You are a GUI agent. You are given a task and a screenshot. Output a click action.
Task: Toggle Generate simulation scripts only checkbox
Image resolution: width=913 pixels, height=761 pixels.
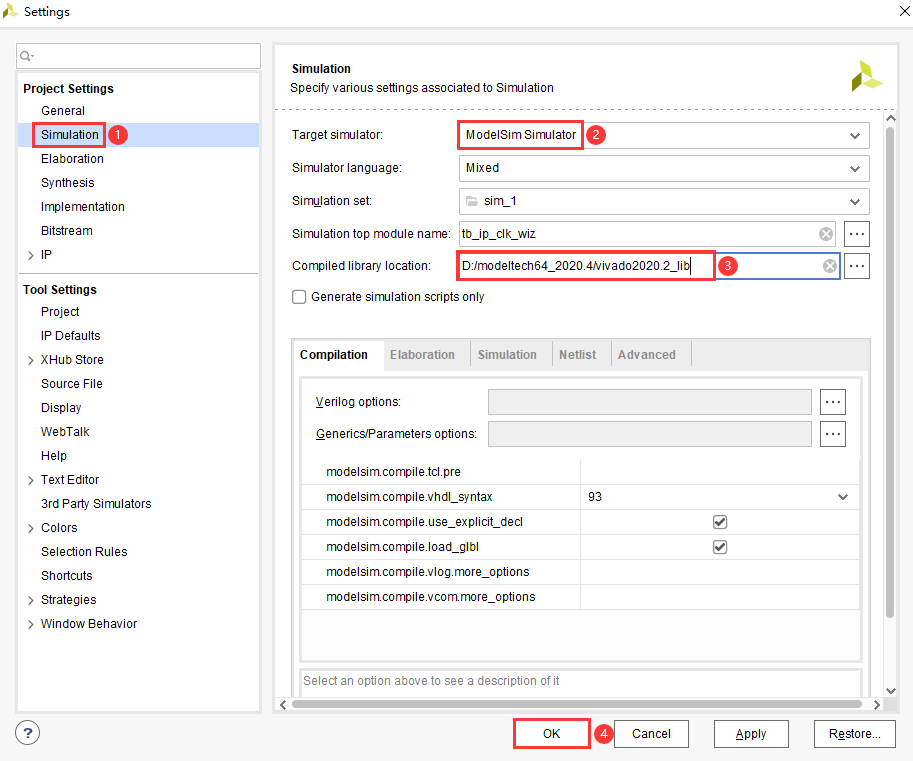[x=299, y=297]
